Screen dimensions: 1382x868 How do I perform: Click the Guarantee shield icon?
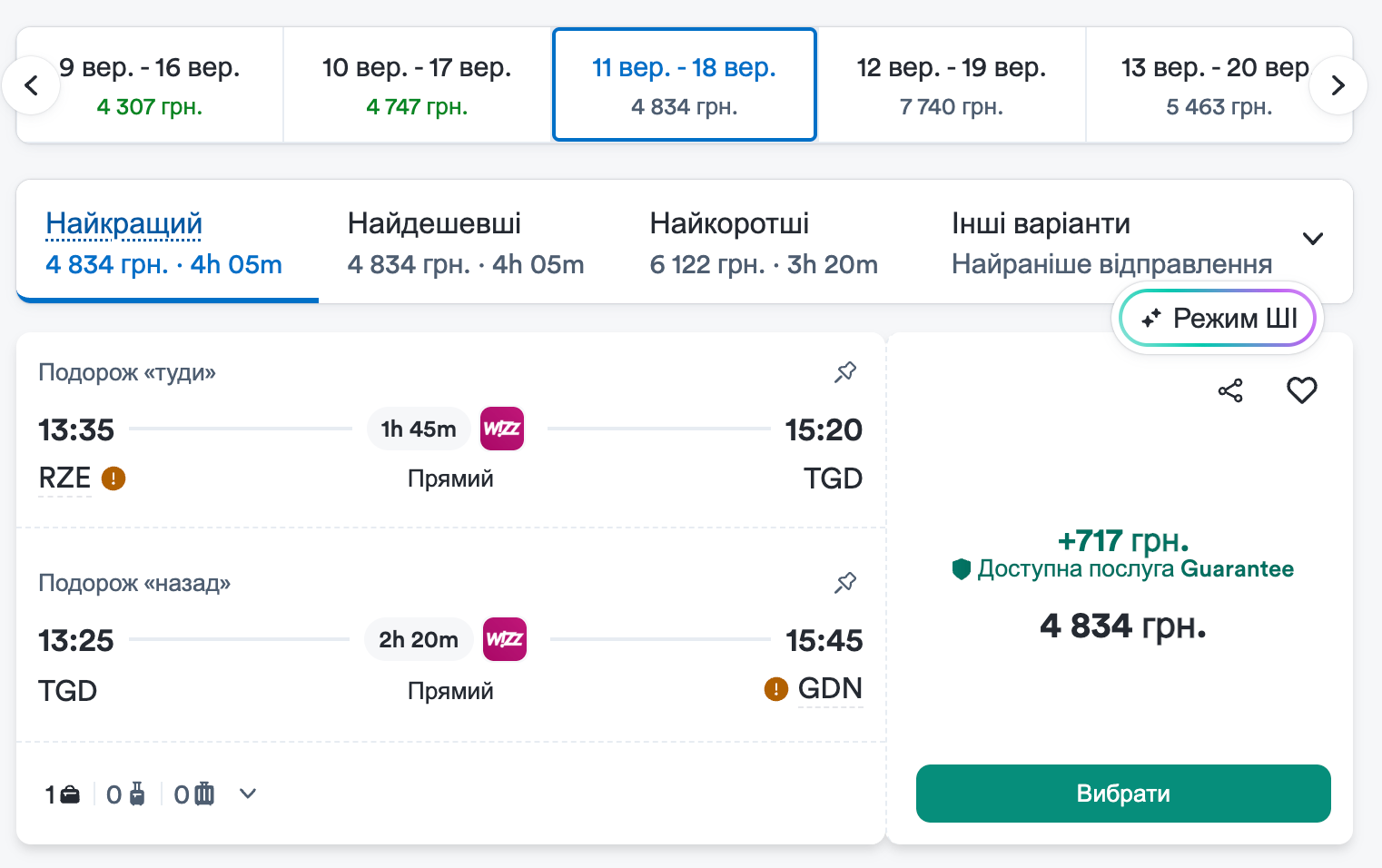[962, 569]
